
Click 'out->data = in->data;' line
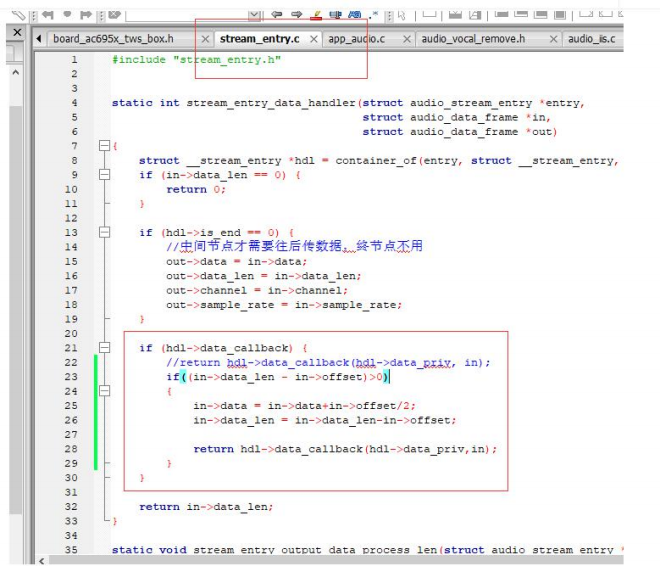click(237, 262)
